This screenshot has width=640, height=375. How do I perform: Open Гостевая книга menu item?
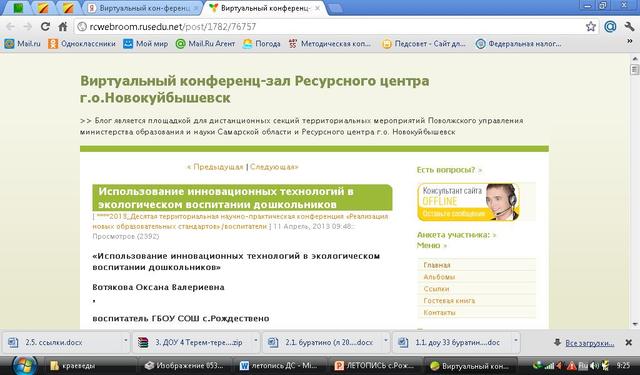pos(449,300)
